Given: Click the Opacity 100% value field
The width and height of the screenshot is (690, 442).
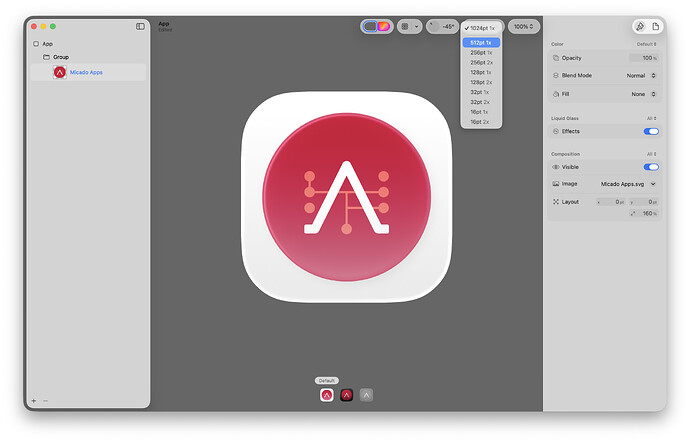Looking at the screenshot, I should [641, 58].
